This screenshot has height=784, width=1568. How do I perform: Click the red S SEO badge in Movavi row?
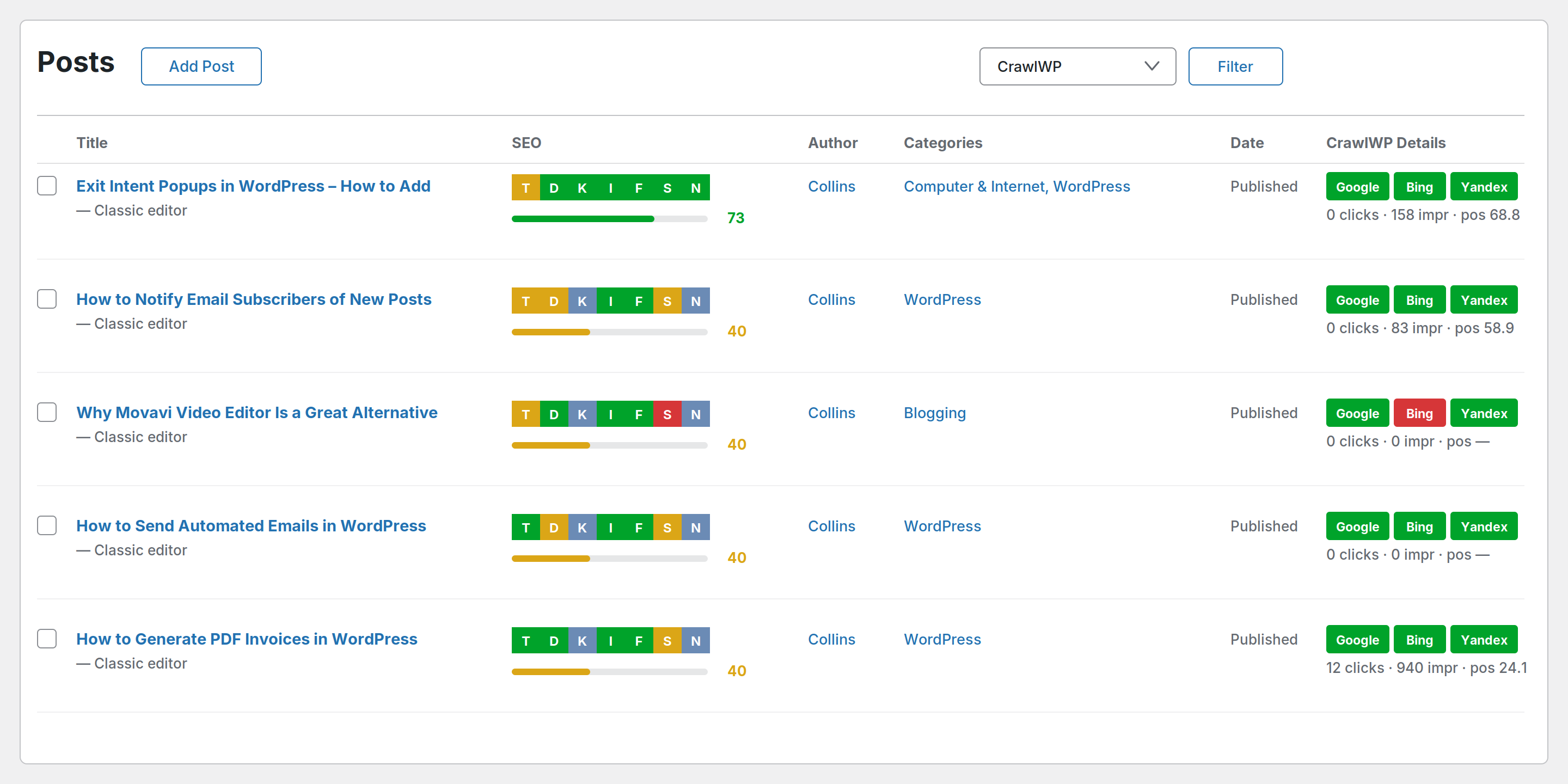(667, 414)
